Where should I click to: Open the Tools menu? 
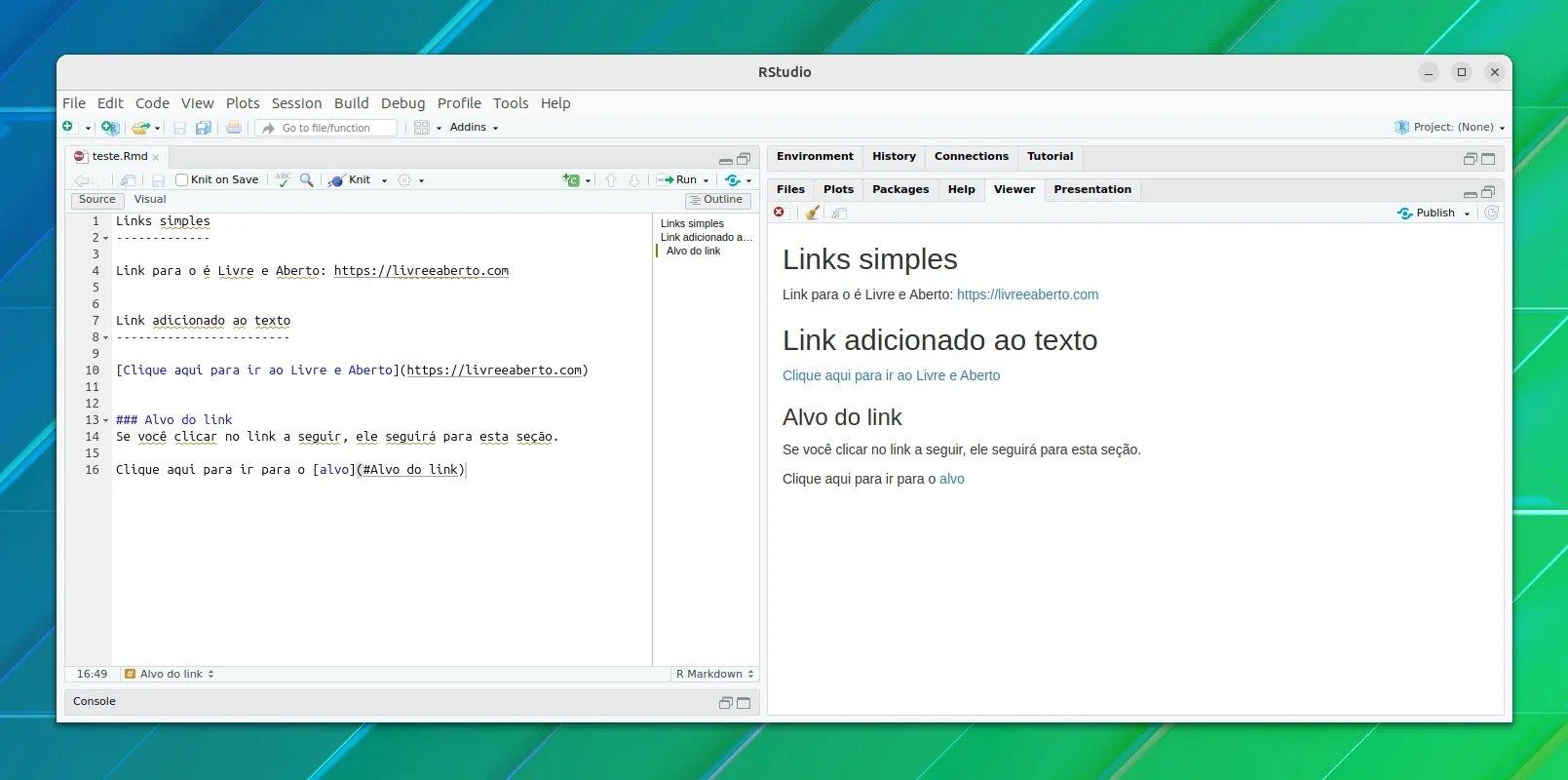coord(511,103)
